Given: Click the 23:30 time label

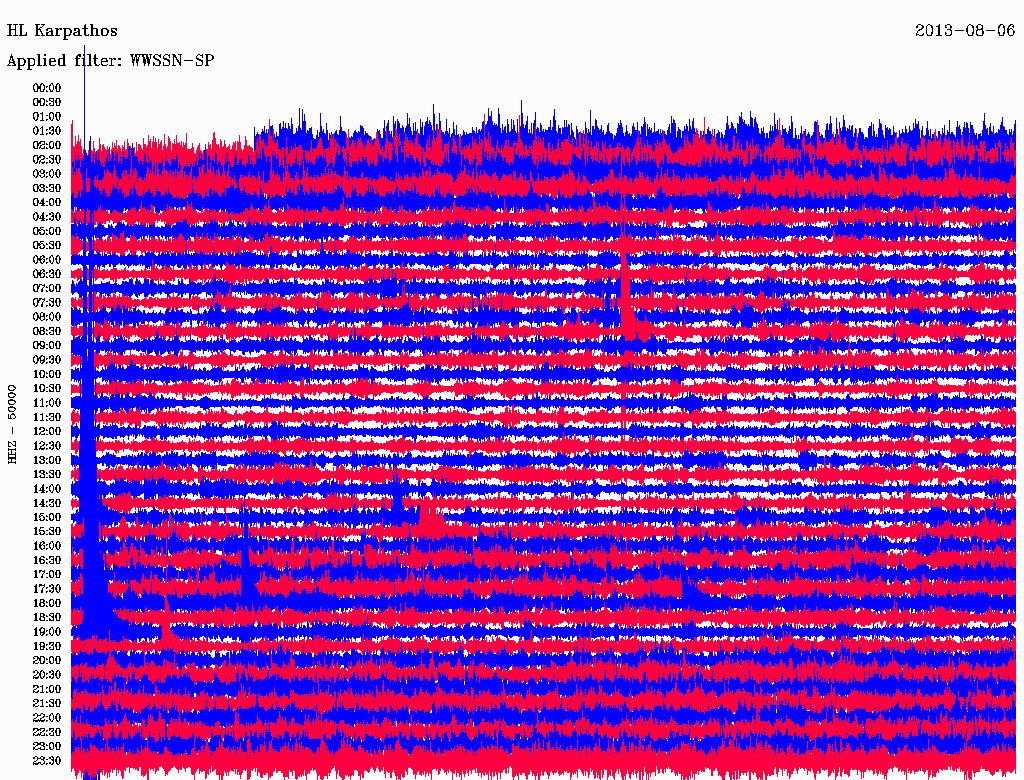Looking at the screenshot, I should click(x=47, y=761).
